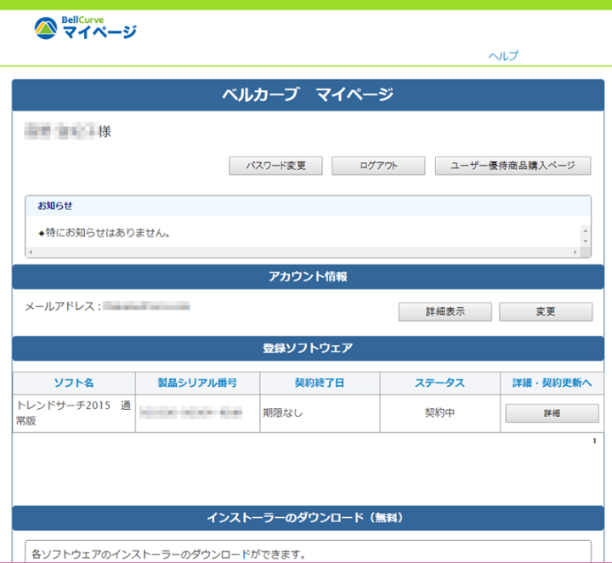Click the BellCurve マイページ logo
Screen dimensions: 612x563
[x=85, y=28]
